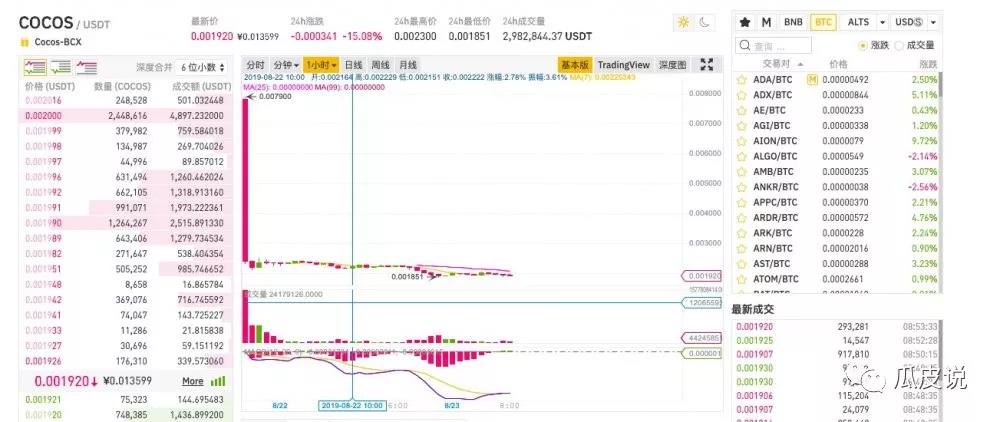
Task: Favorite the AION/BTC pair star
Action: pyautogui.click(x=742, y=142)
